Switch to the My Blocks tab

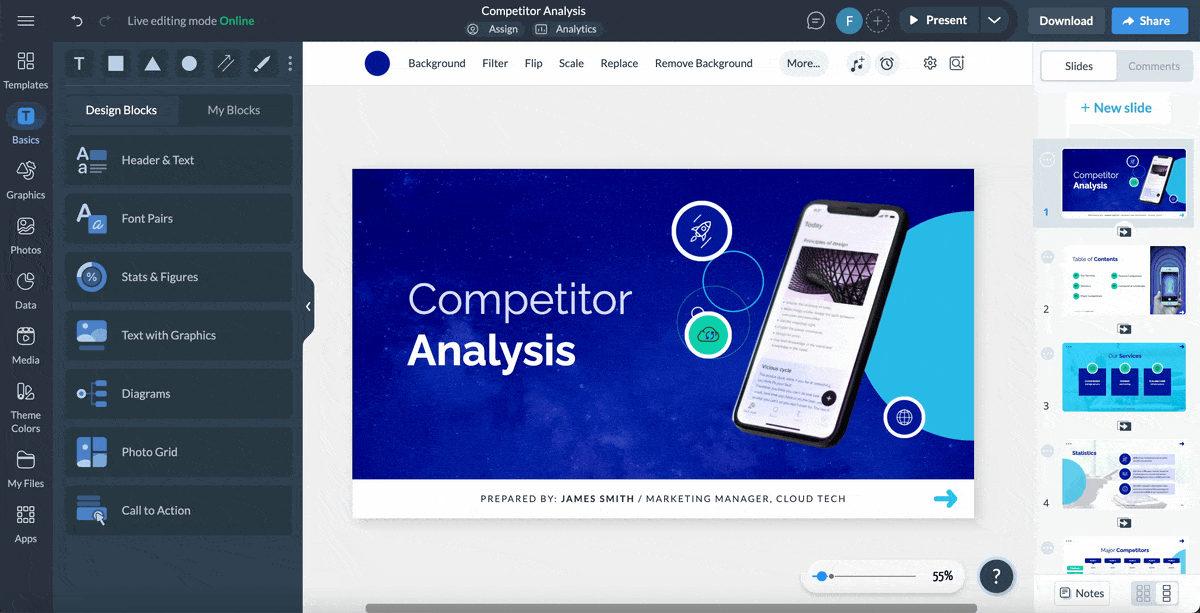[x=233, y=110]
